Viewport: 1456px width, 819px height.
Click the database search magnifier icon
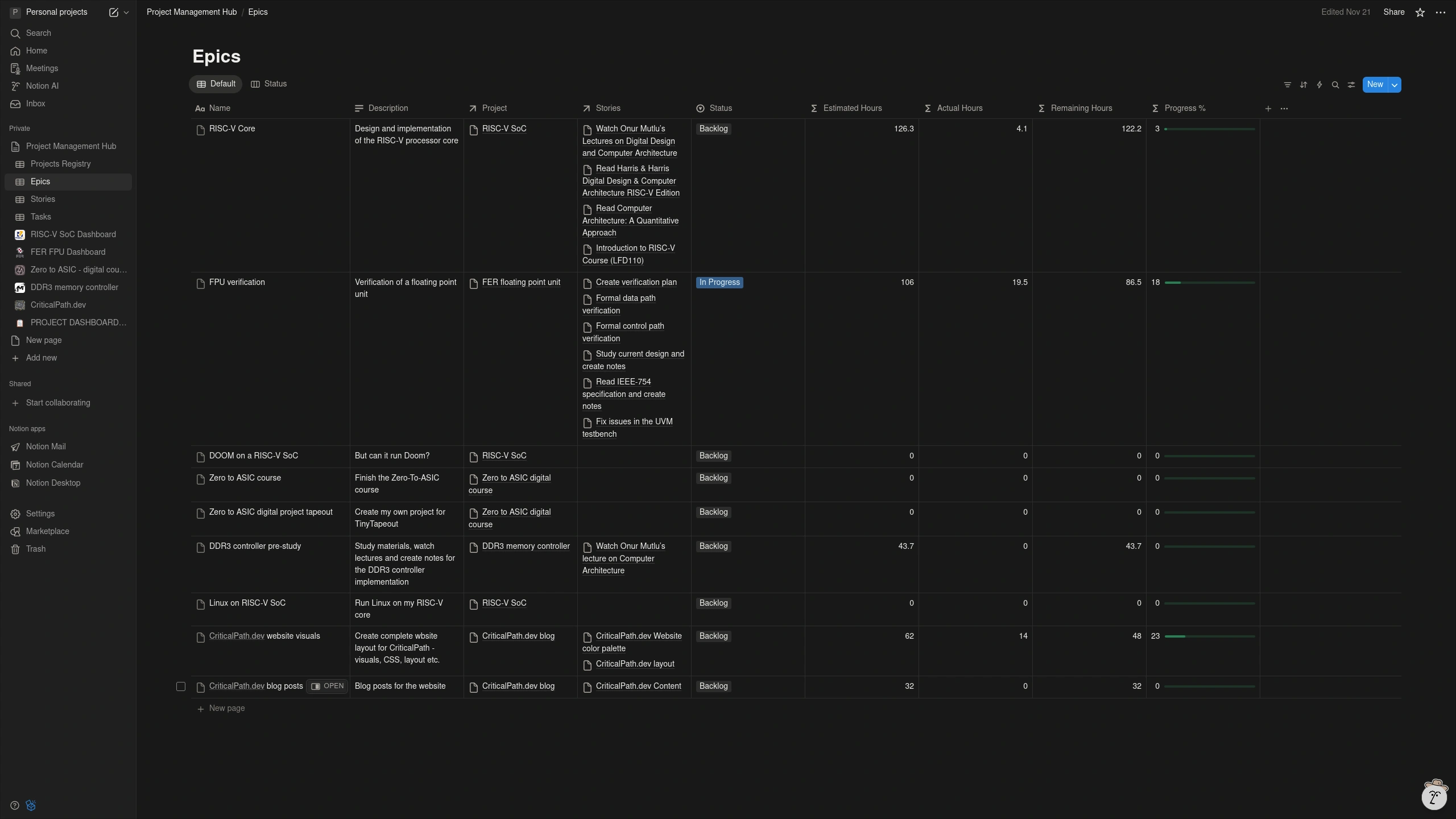(1335, 85)
